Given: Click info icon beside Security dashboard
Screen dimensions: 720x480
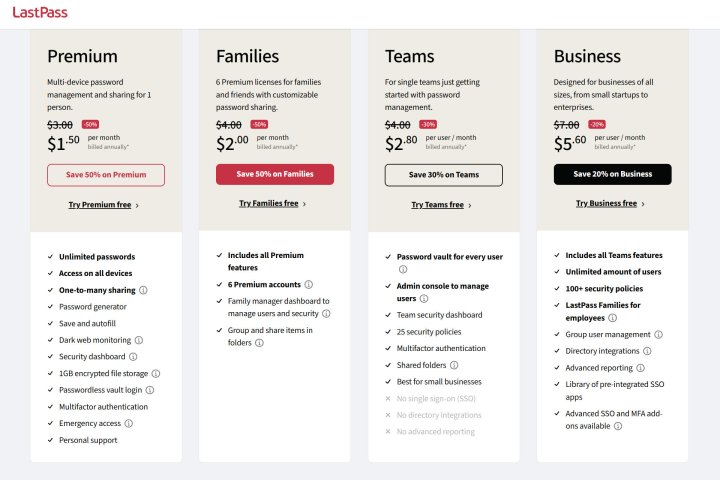Looking at the screenshot, I should tap(133, 356).
